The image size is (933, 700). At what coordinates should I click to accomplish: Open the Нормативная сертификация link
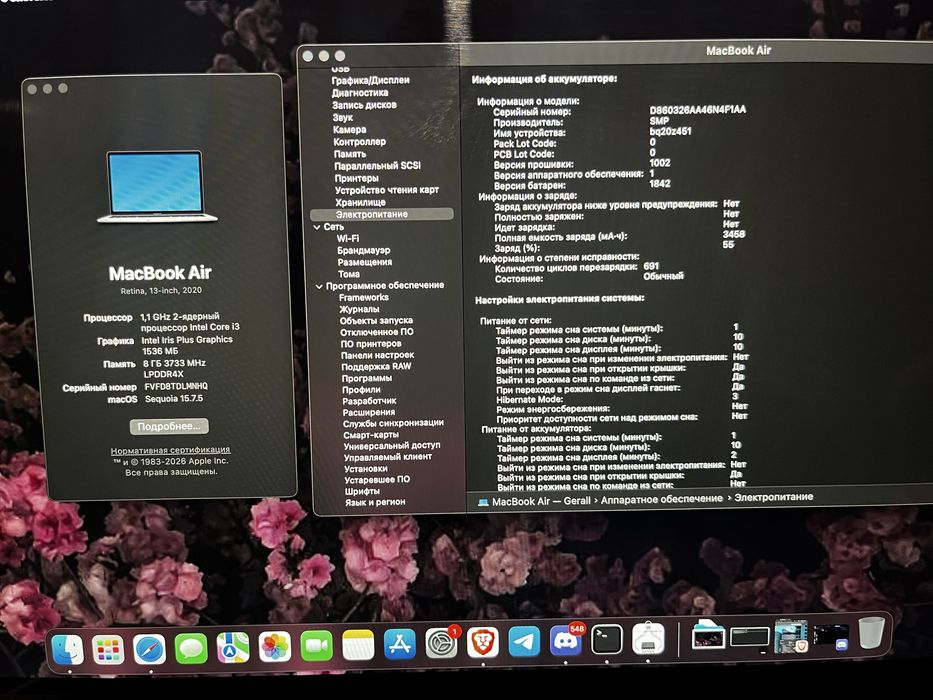pyautogui.click(x=171, y=450)
